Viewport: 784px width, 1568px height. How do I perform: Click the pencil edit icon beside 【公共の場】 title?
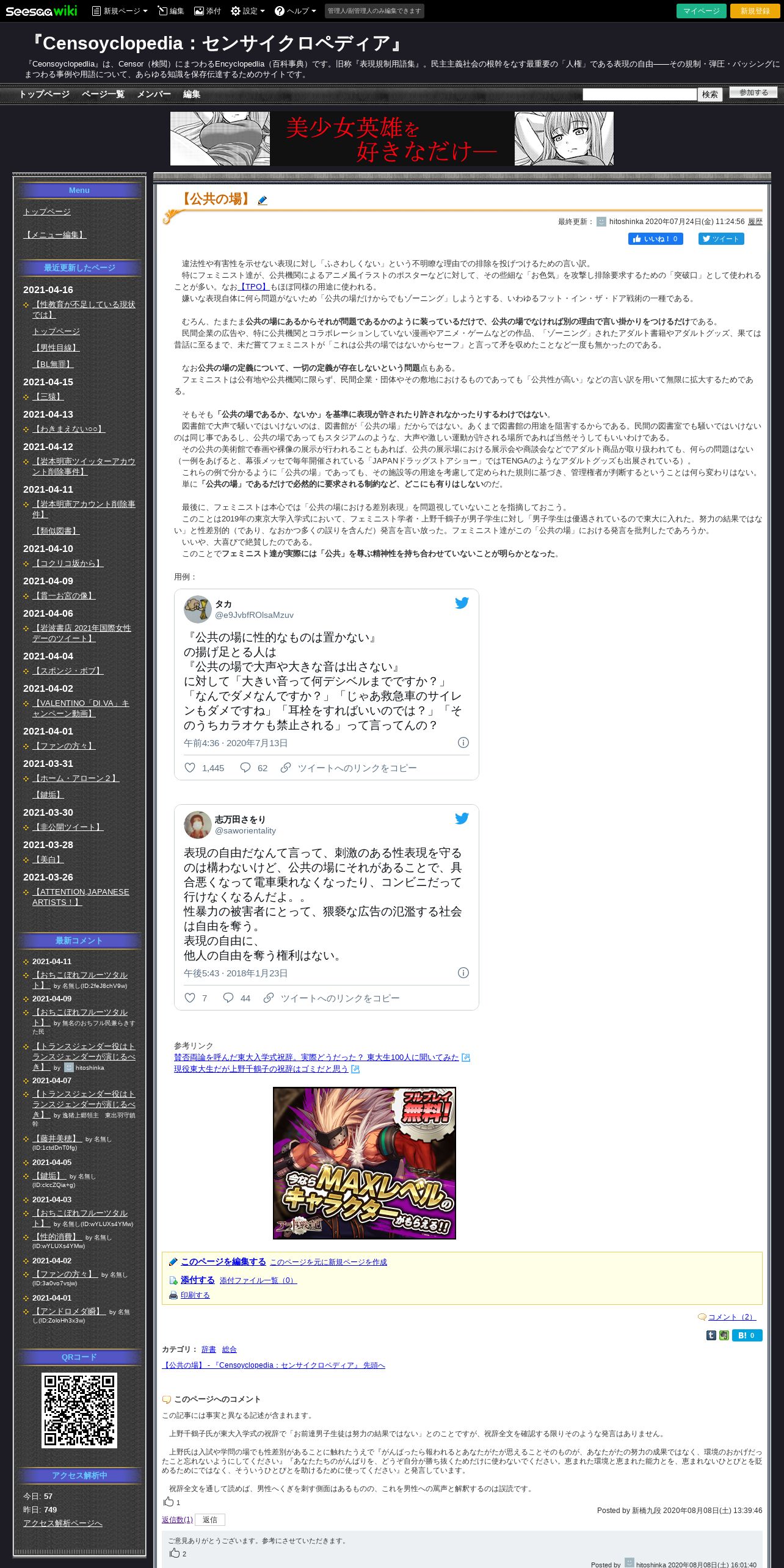[263, 200]
